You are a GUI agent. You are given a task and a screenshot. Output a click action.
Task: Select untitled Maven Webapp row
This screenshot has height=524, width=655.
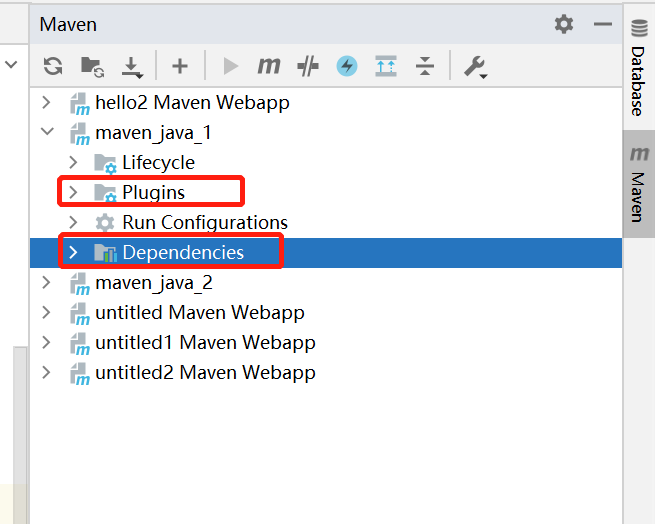tap(326, 313)
